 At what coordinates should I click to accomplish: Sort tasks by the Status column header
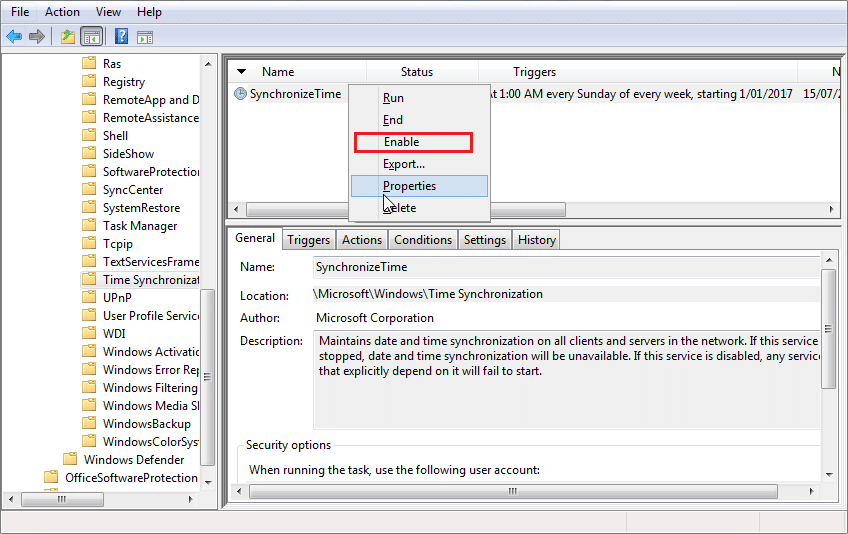pyautogui.click(x=417, y=72)
